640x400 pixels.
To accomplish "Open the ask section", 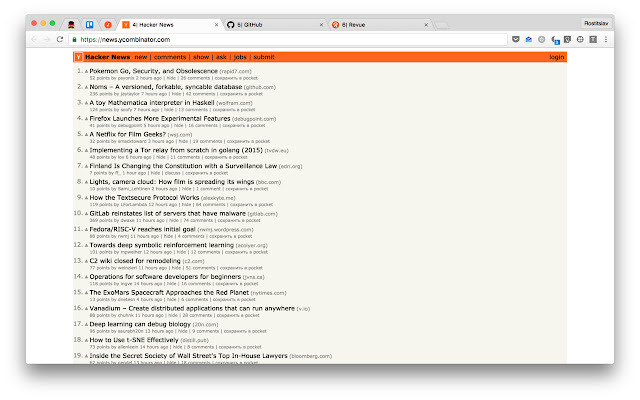I will point(221,57).
